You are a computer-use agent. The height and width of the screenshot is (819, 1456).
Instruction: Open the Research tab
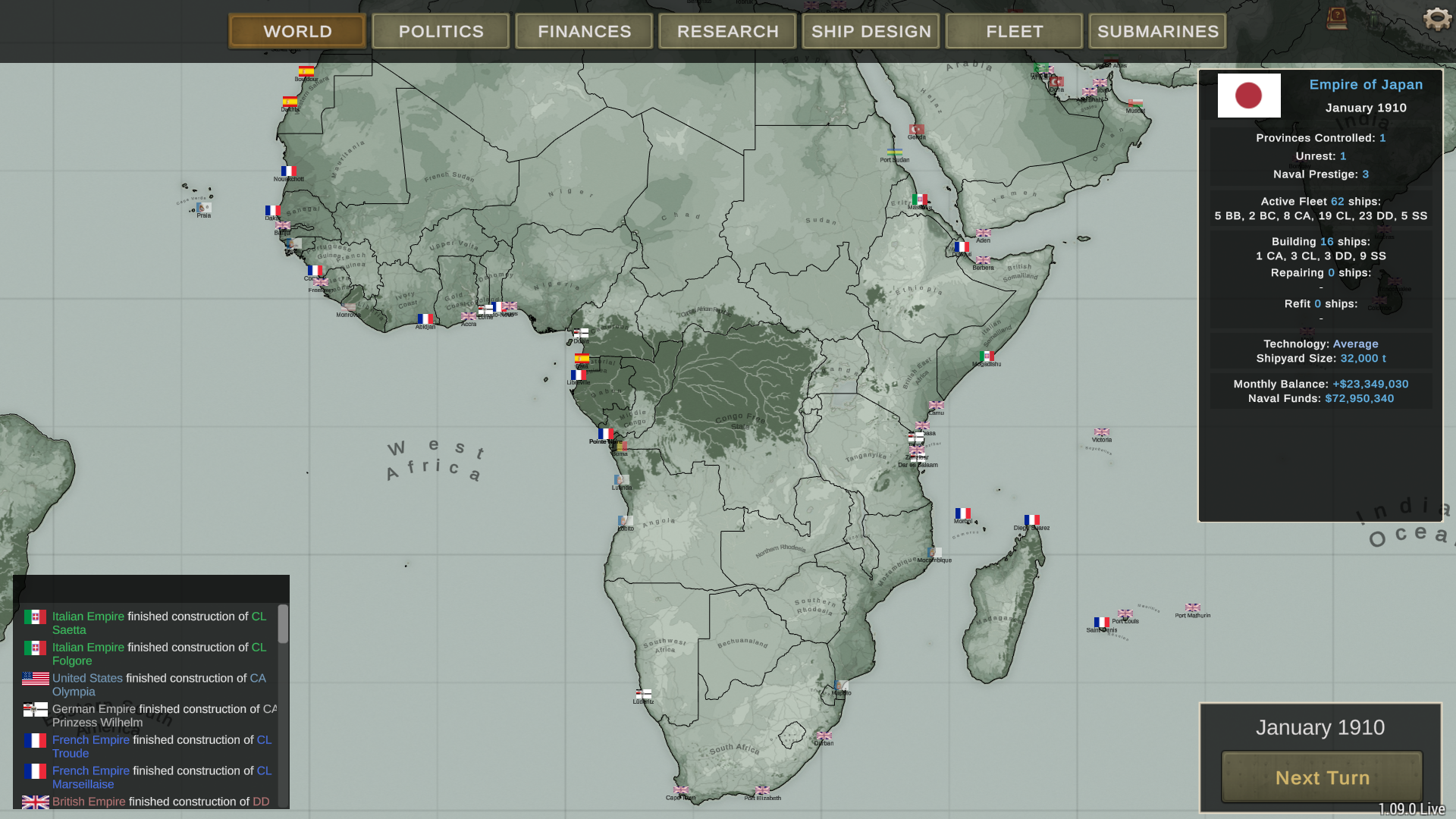point(727,31)
